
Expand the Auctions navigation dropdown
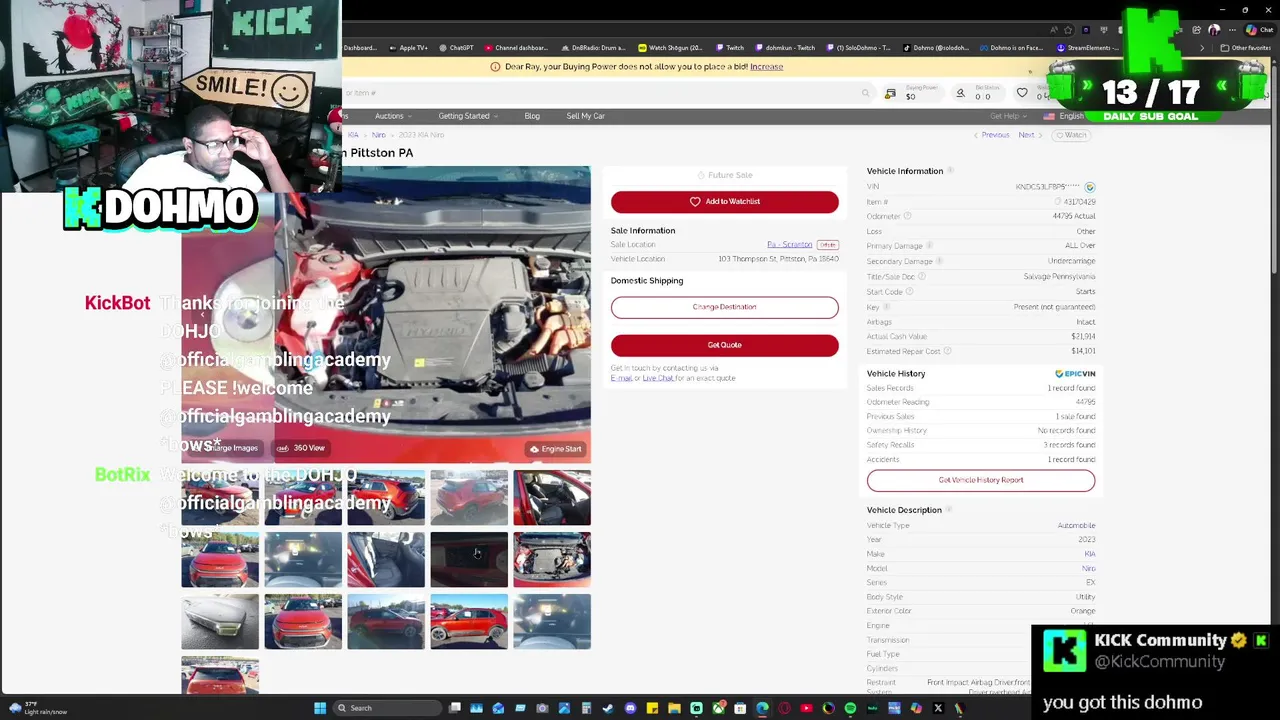pos(393,116)
